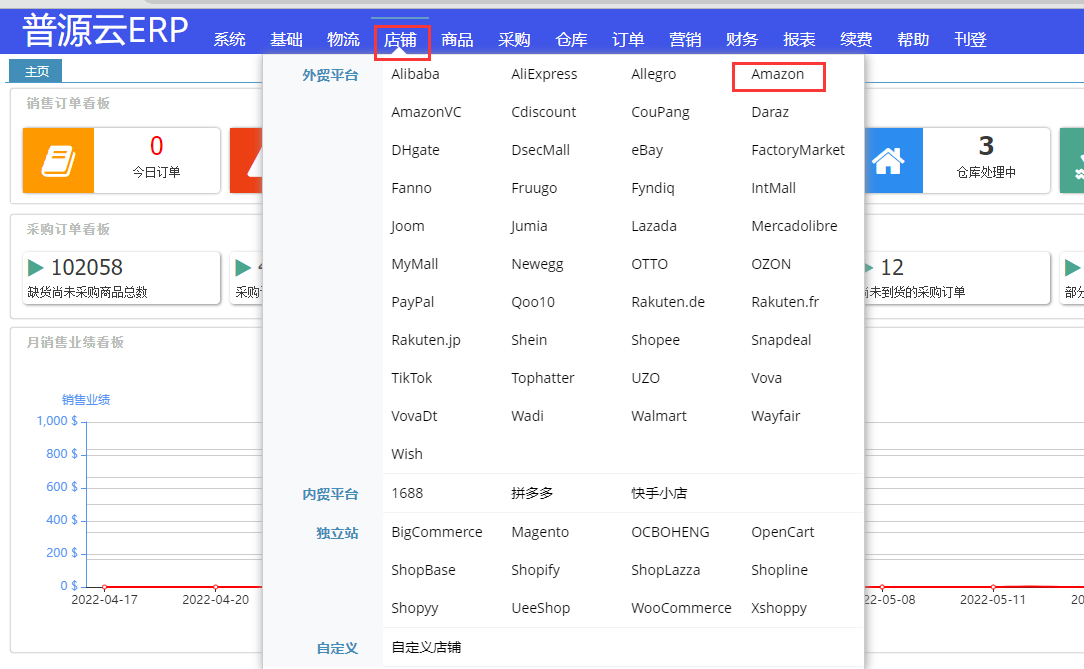Open the Xshoppy store option

[x=779, y=609]
